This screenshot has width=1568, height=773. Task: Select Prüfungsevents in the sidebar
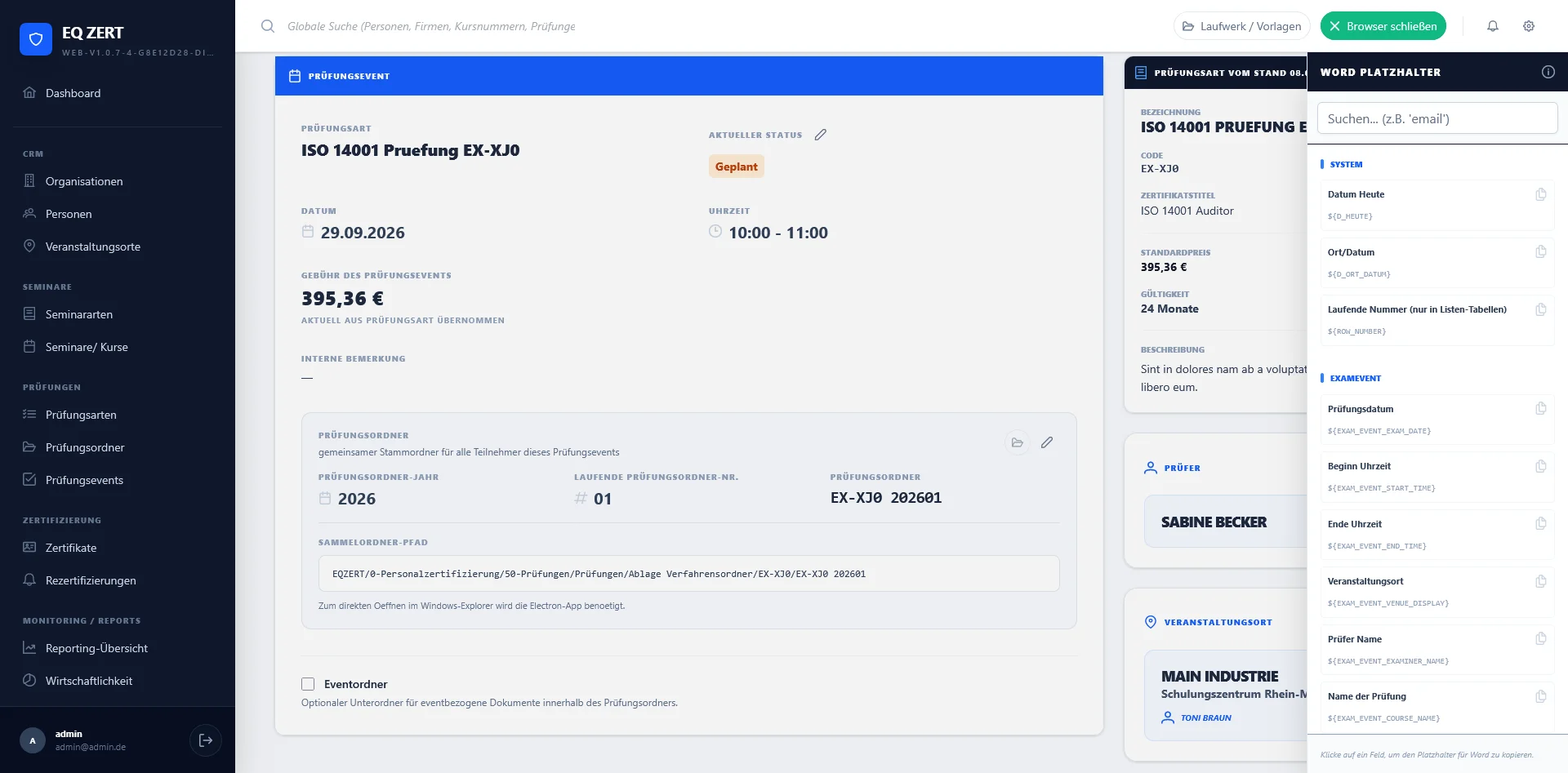click(x=118, y=480)
